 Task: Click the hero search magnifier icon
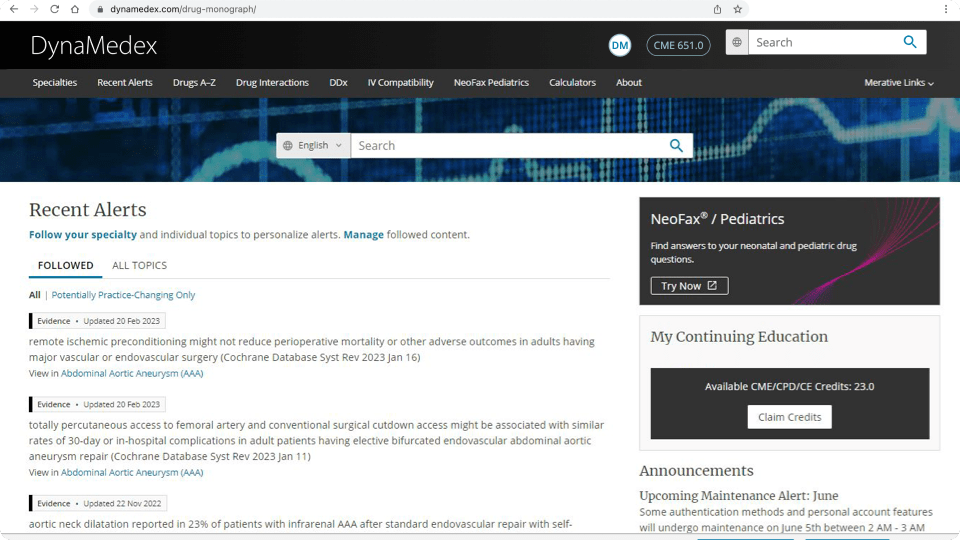[x=676, y=145]
